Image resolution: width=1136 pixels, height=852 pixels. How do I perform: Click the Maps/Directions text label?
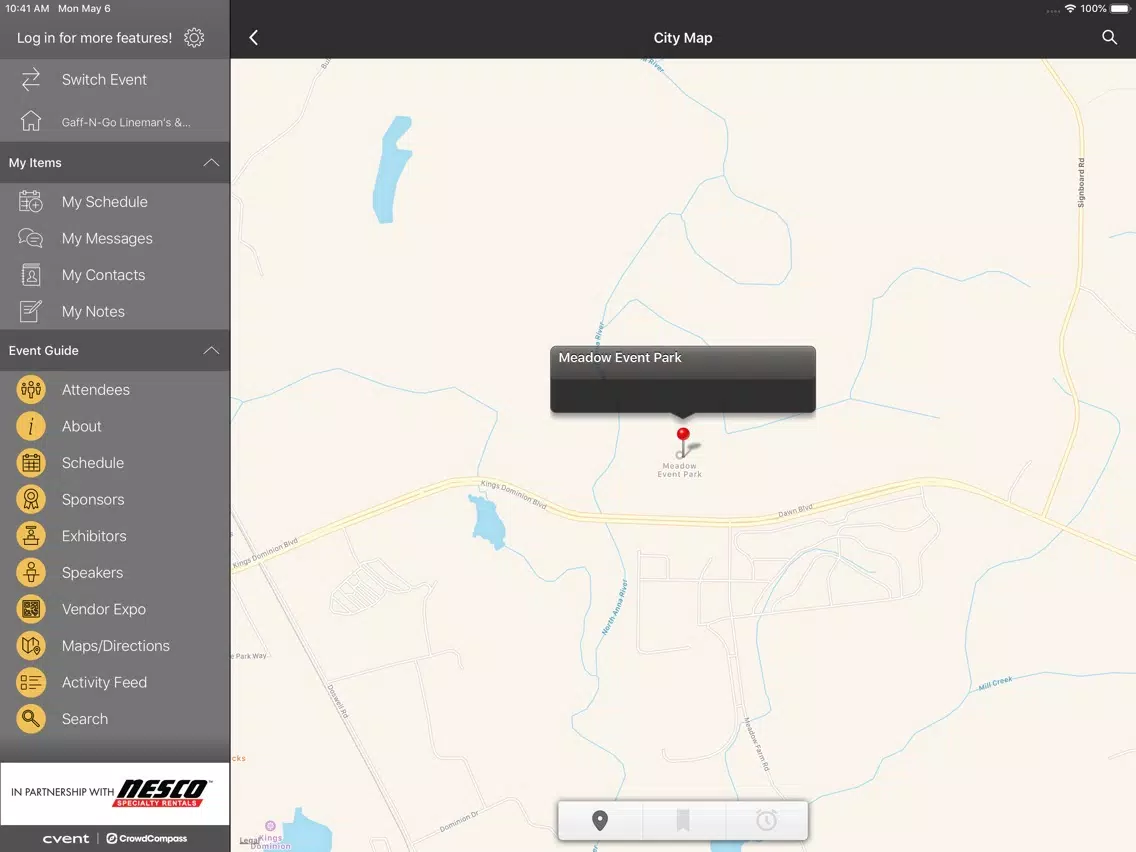116,646
